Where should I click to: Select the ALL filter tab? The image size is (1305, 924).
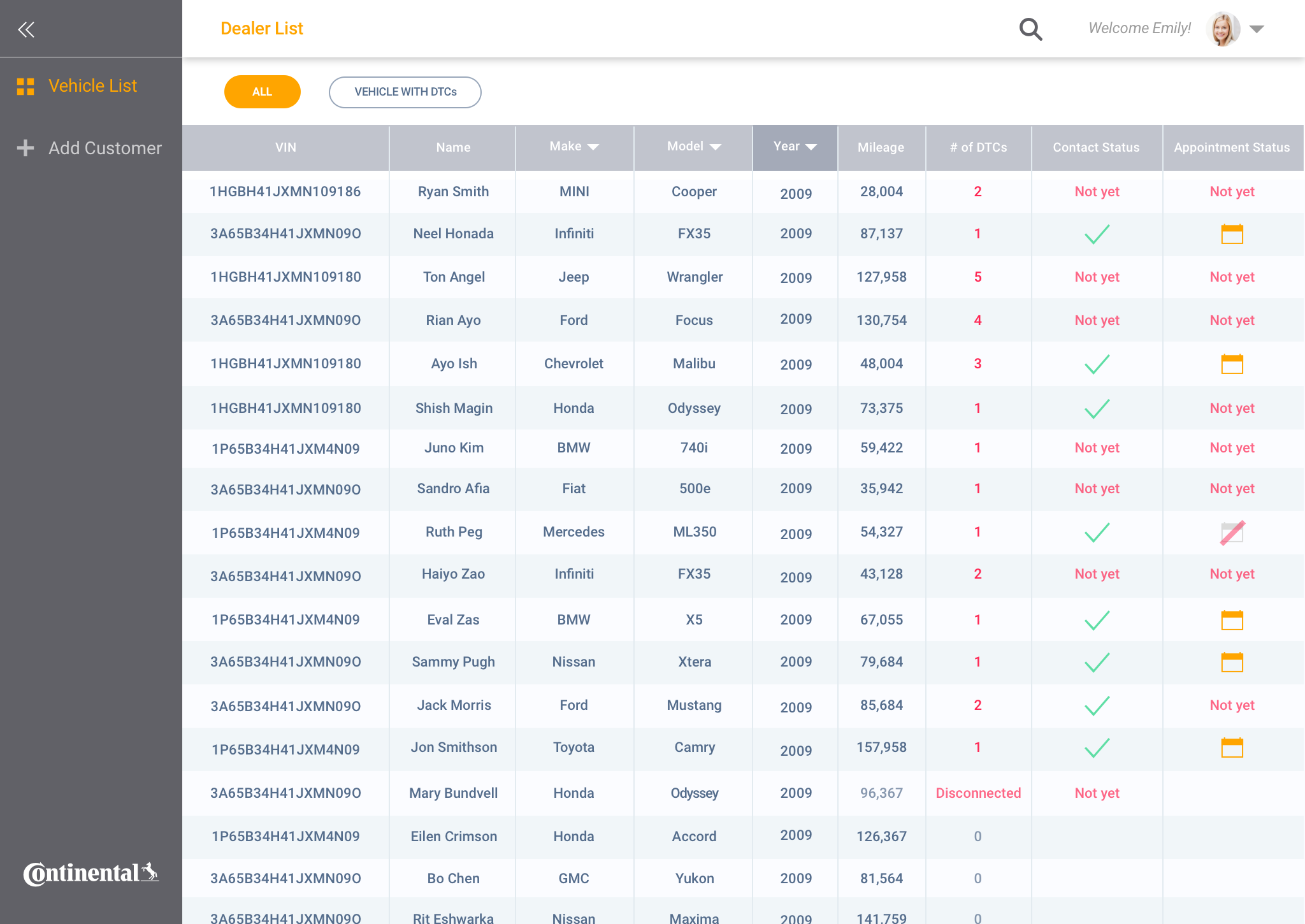(262, 92)
